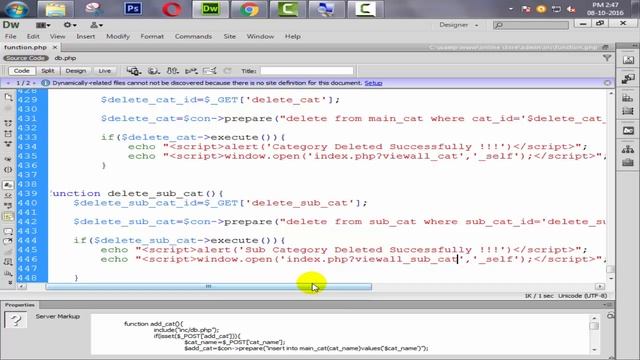
Task: Dismiss the info bar with its close icon
Action: coord(607,83)
